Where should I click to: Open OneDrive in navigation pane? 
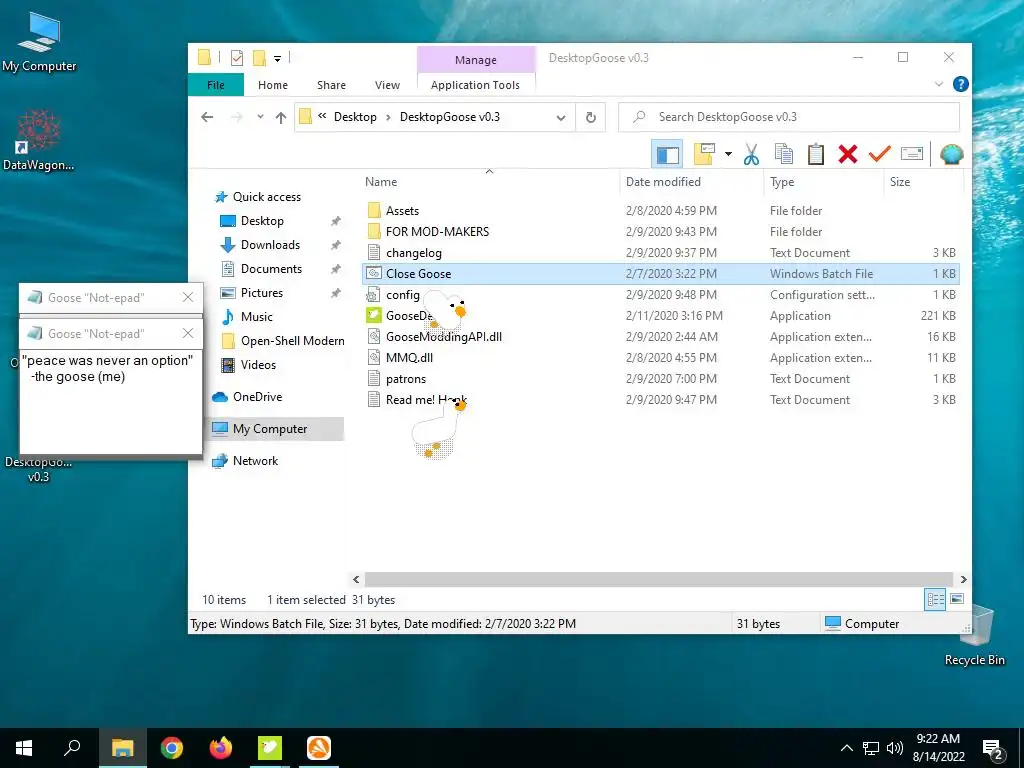(x=257, y=397)
